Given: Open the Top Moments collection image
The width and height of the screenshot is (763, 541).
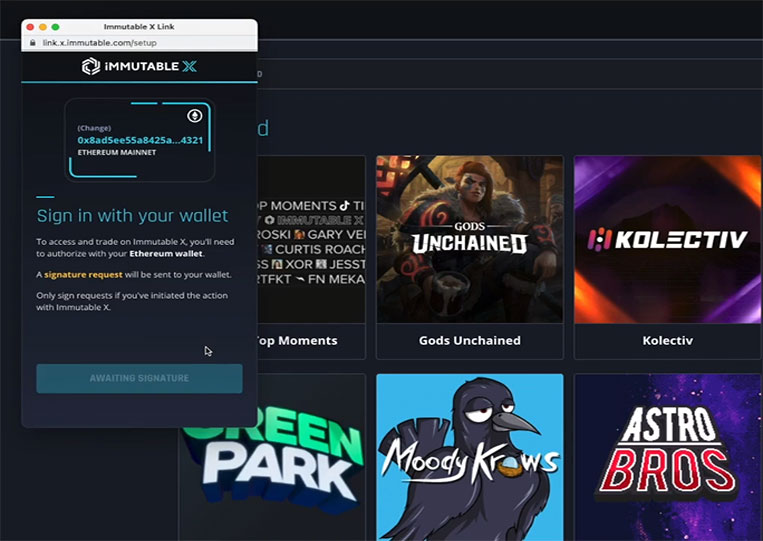Looking at the screenshot, I should pos(311,239).
